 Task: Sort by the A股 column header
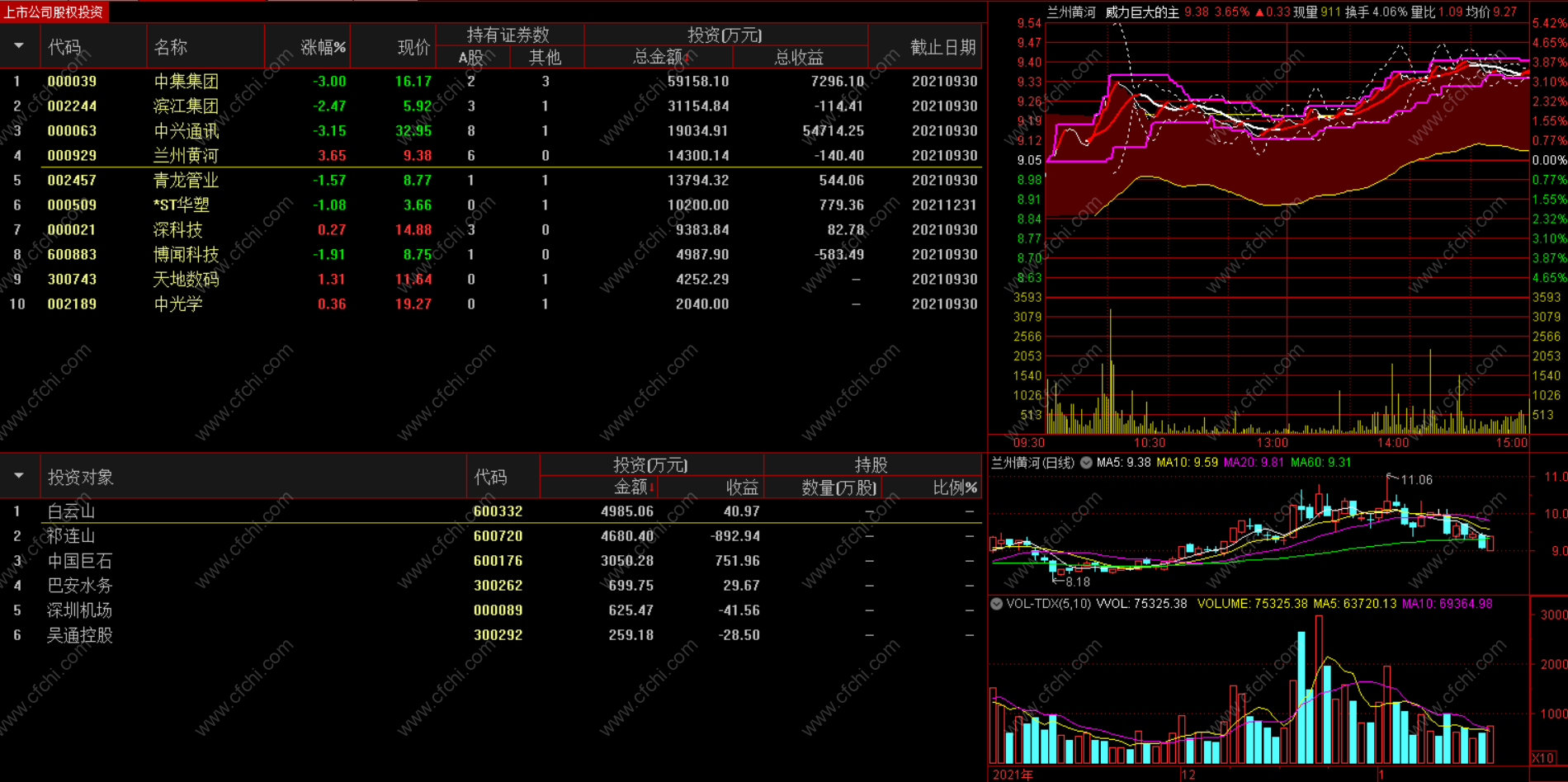click(x=471, y=57)
